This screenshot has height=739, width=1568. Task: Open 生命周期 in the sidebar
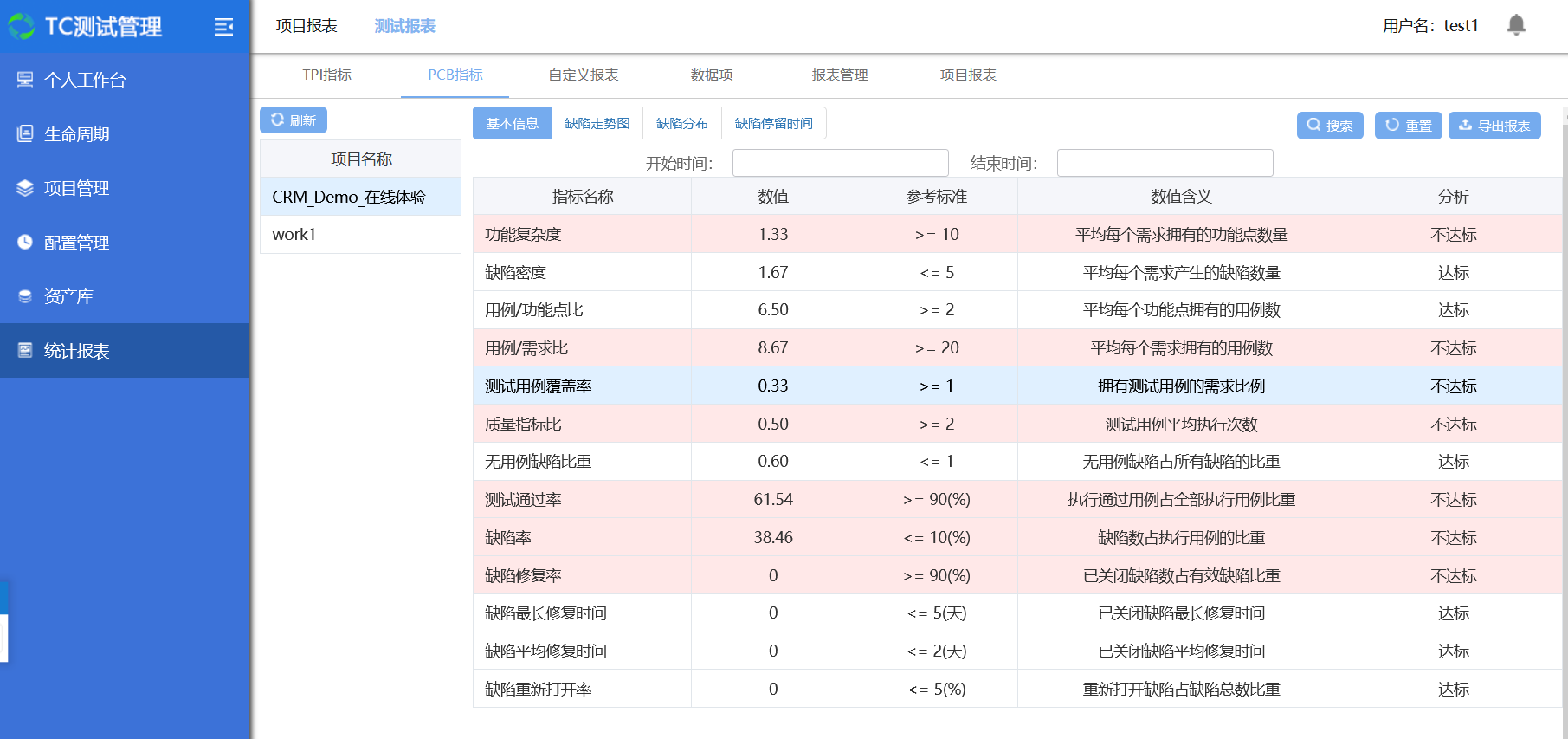tap(76, 134)
